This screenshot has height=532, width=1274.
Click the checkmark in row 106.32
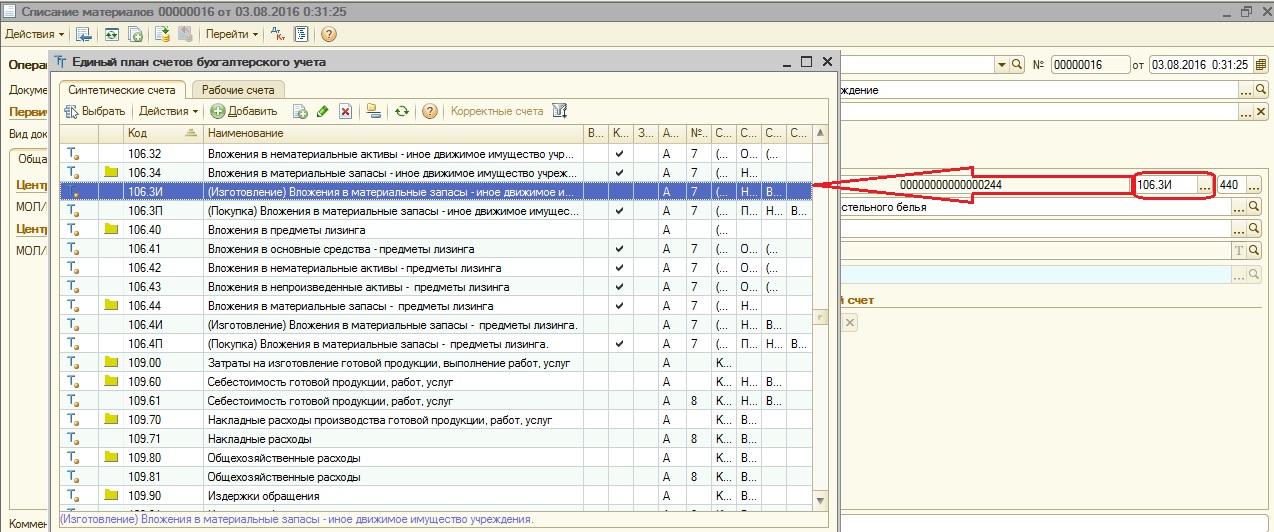(x=620, y=154)
